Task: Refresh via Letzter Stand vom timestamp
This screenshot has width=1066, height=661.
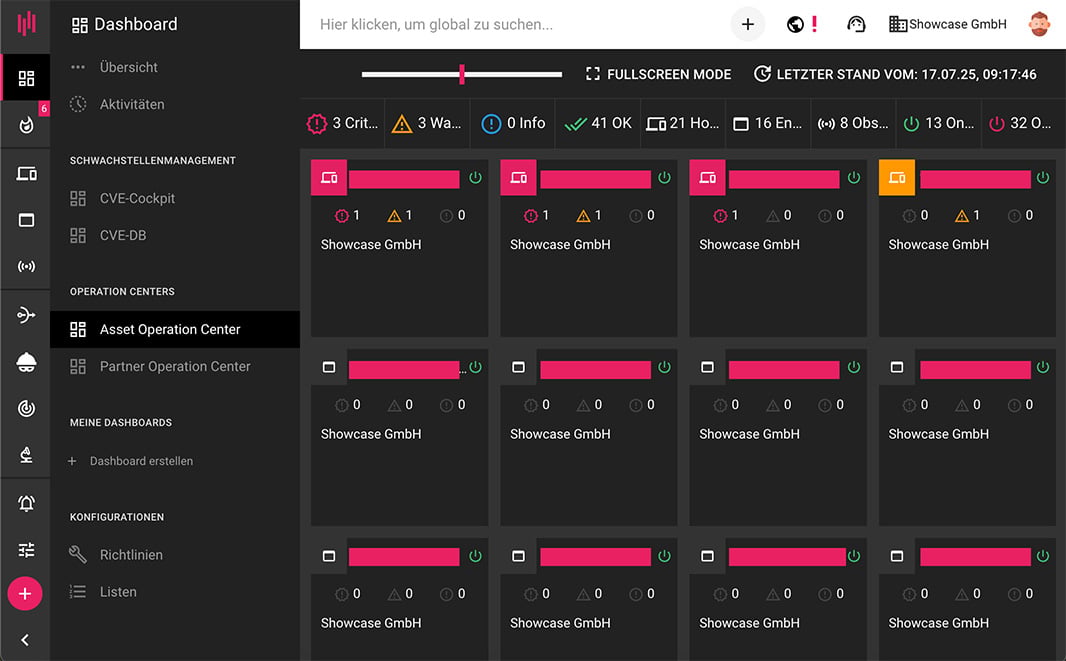Action: [895, 74]
